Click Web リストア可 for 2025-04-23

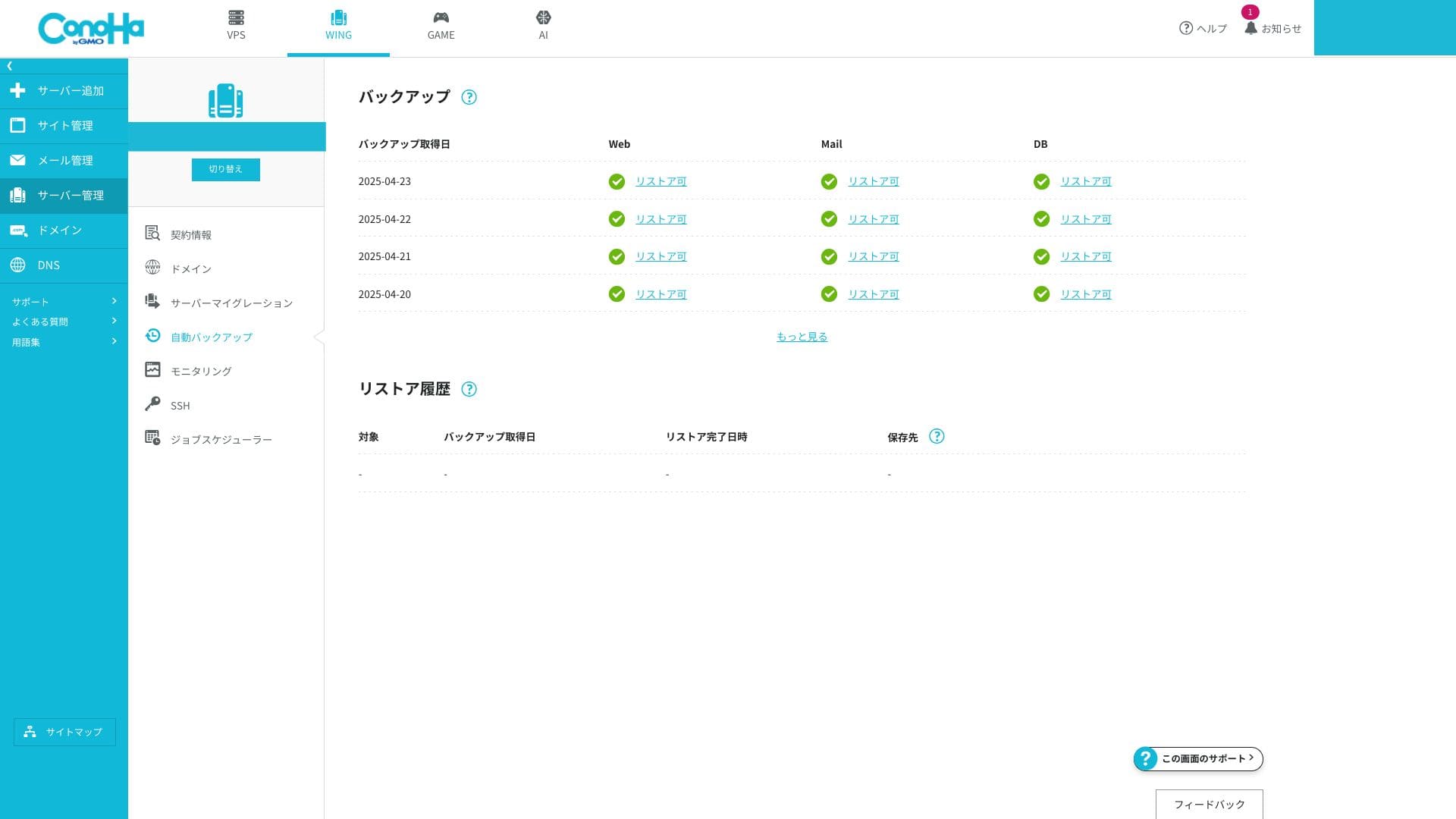pos(661,181)
